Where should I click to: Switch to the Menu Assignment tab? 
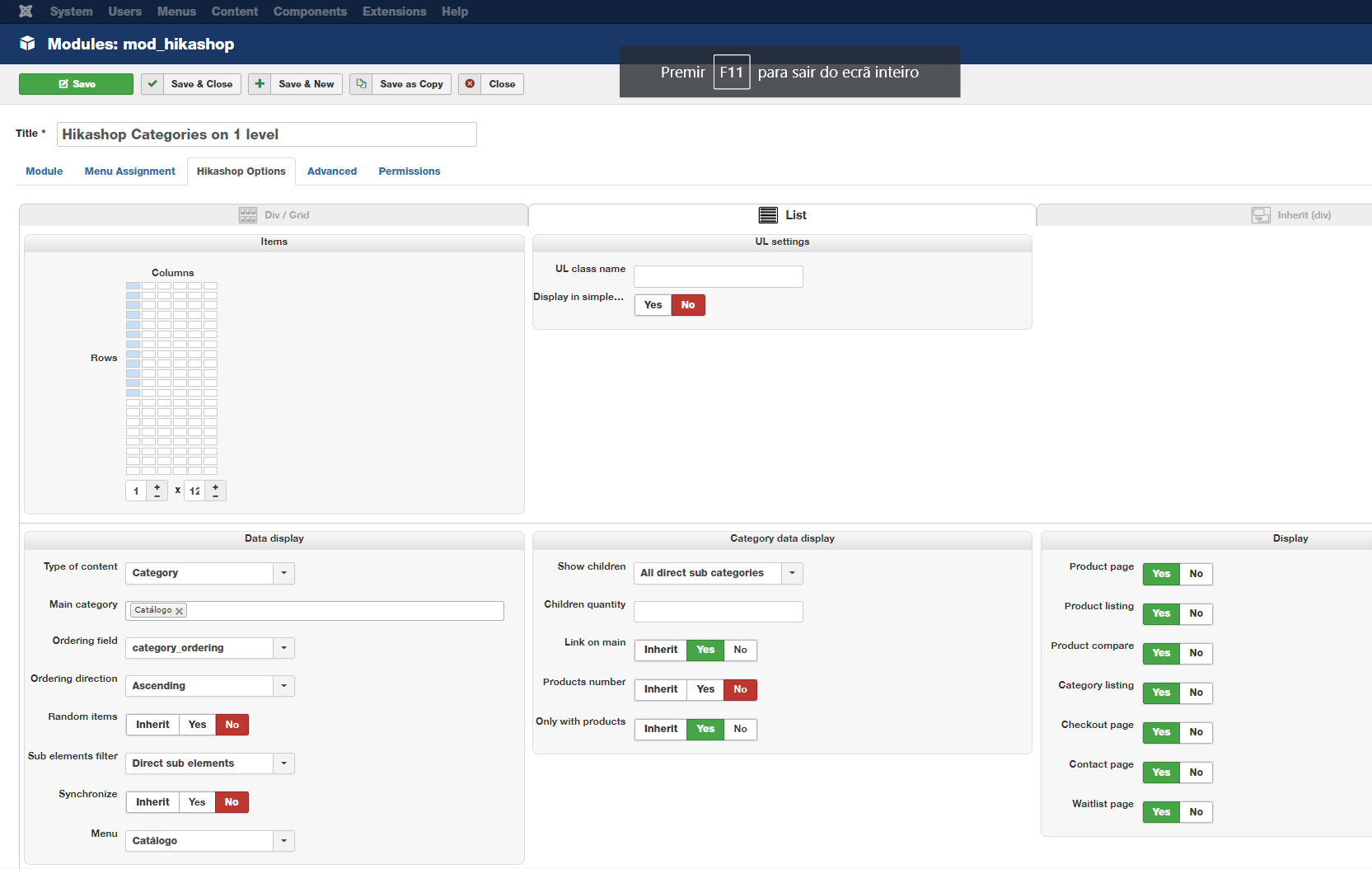point(129,171)
